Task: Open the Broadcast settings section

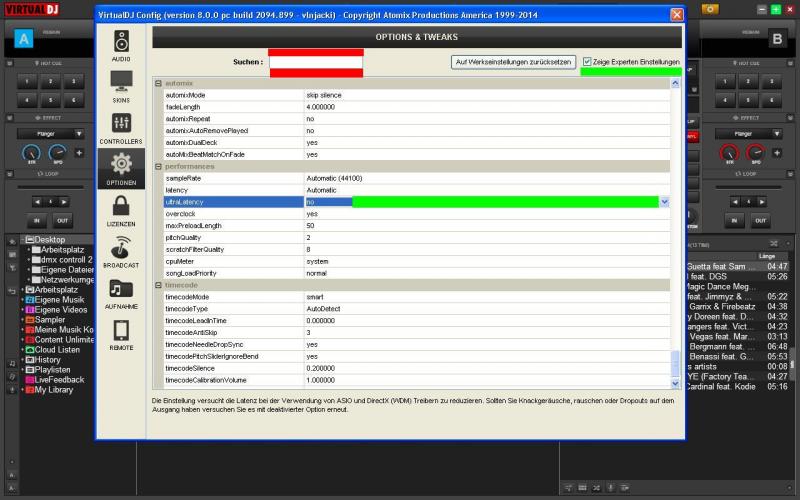Action: (x=121, y=252)
